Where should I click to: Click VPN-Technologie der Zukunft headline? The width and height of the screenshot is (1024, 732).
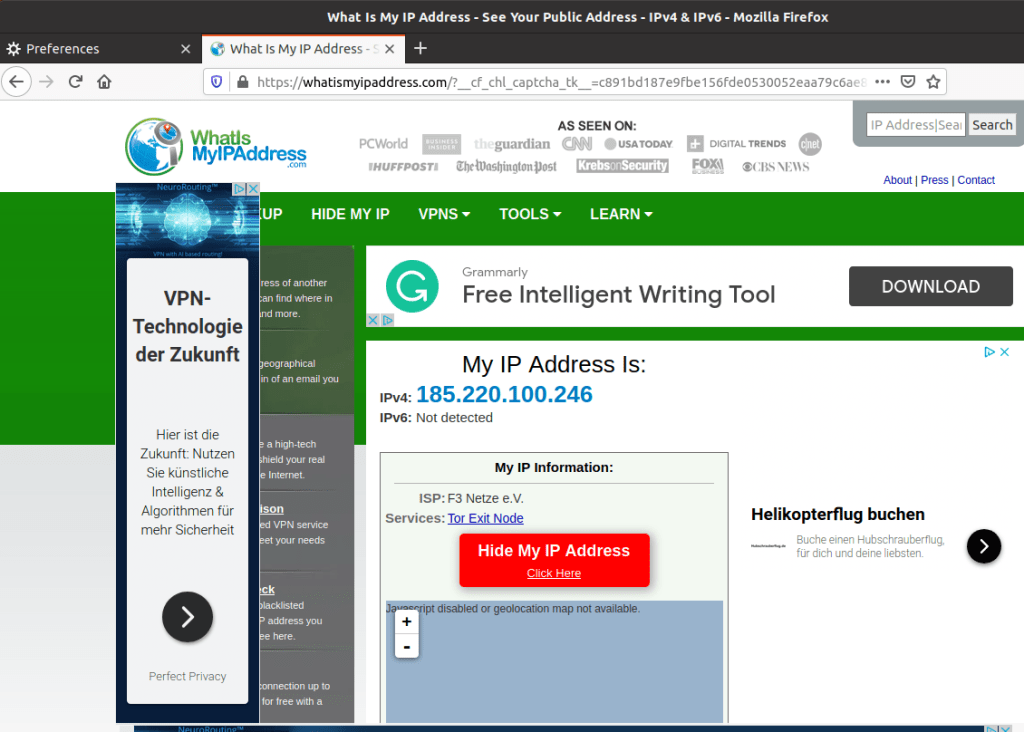187,326
